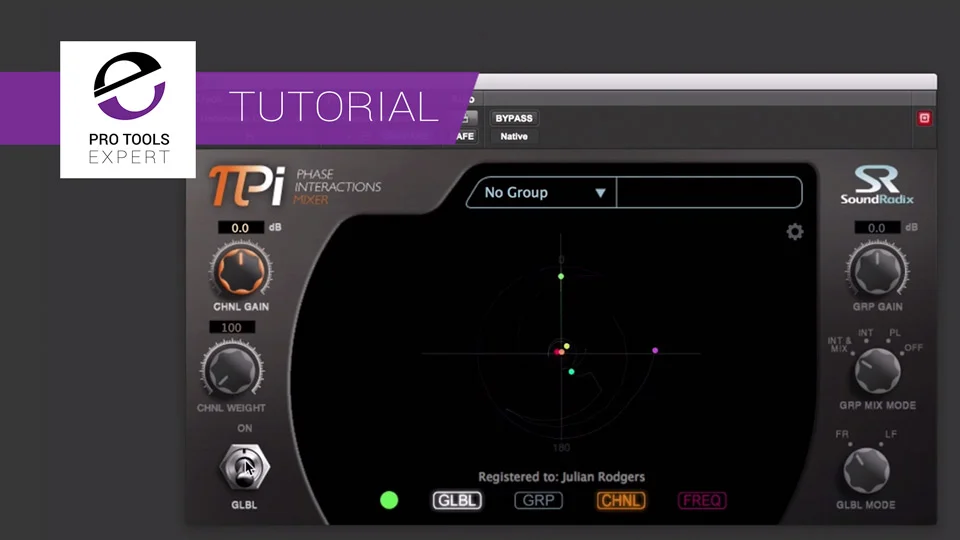960x540 pixels.
Task: Click the FR label of GLBL MODE
Action: point(842,433)
